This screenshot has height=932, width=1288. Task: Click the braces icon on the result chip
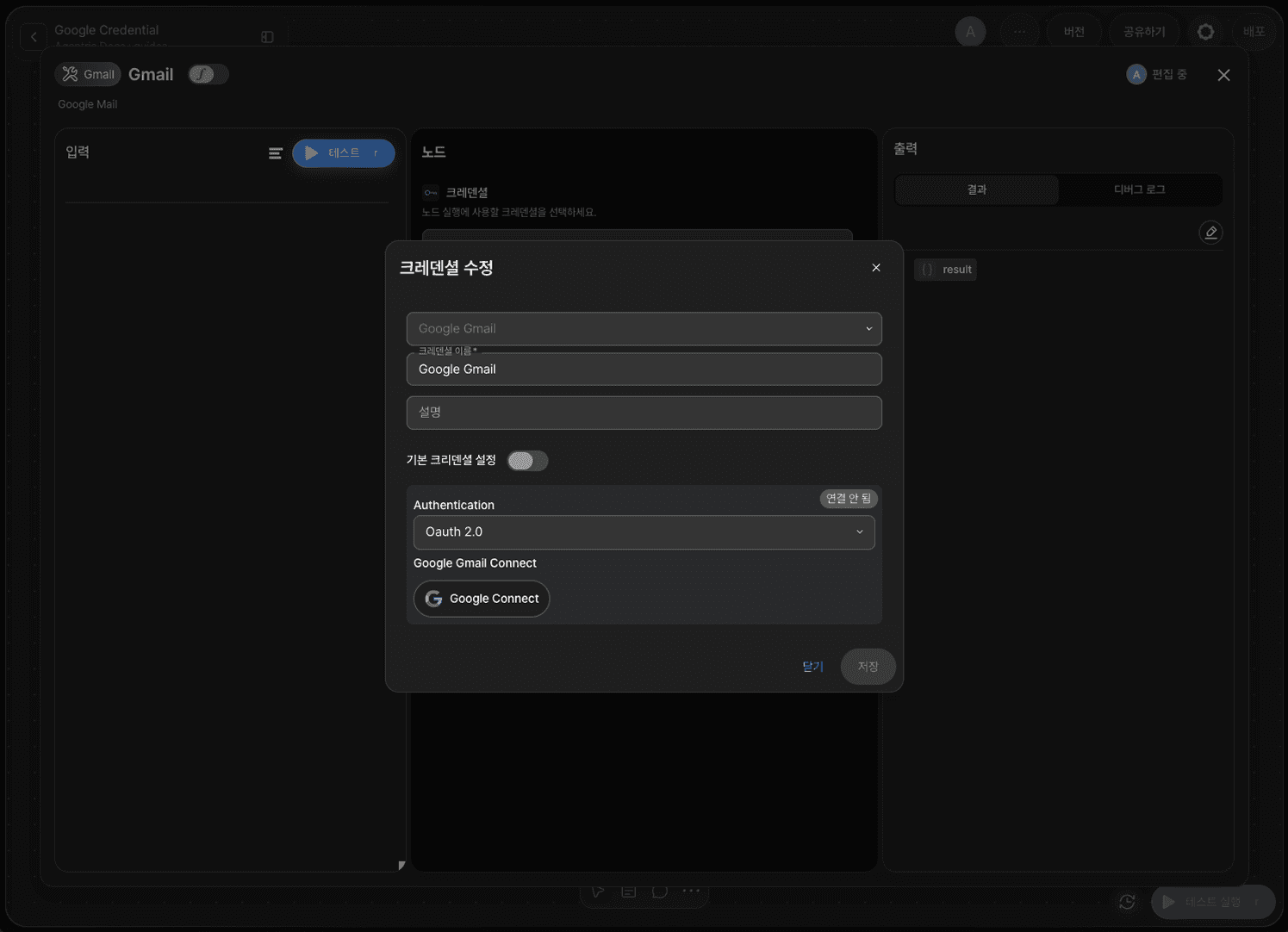tap(927, 270)
